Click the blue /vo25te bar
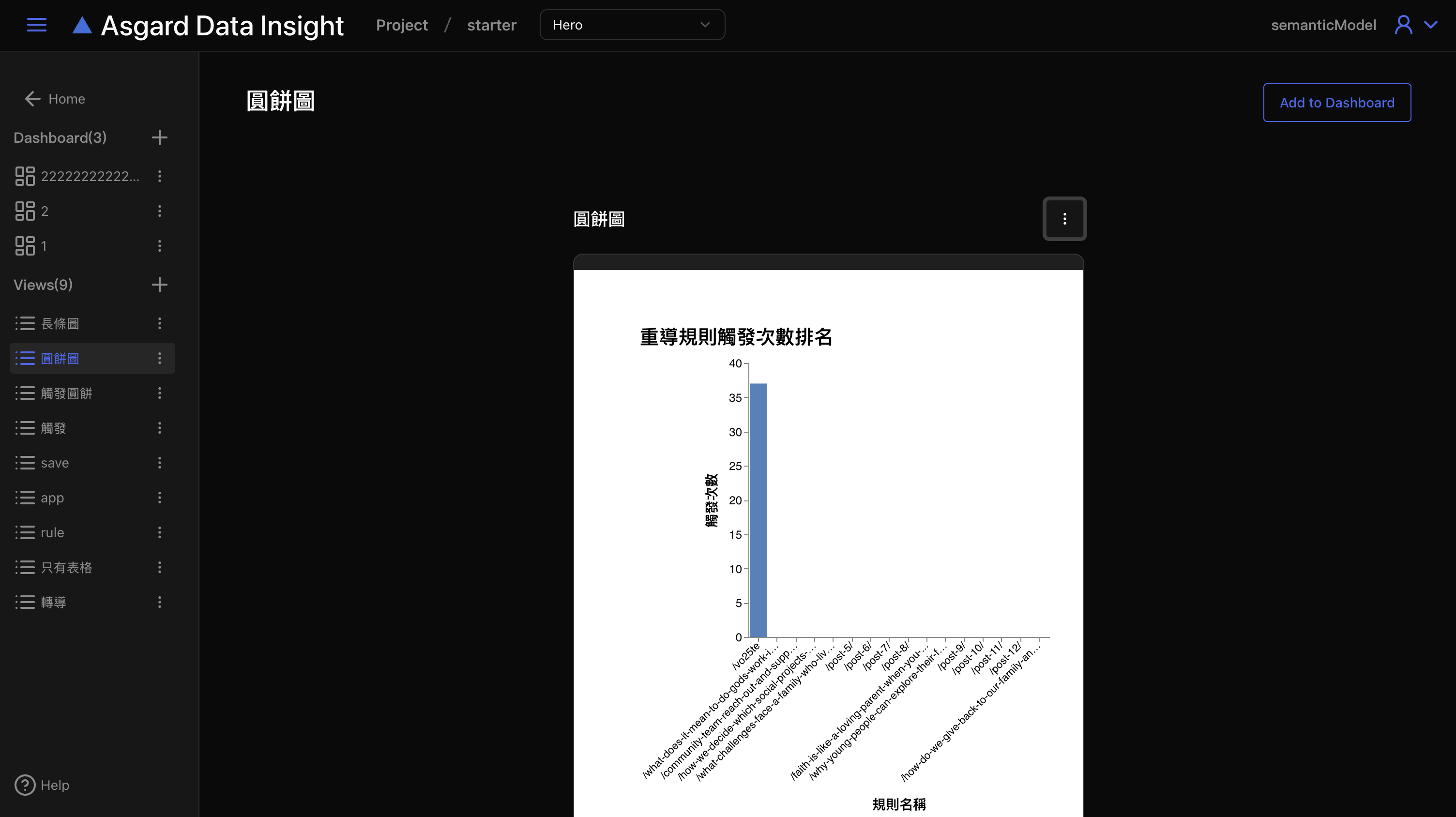 click(758, 510)
